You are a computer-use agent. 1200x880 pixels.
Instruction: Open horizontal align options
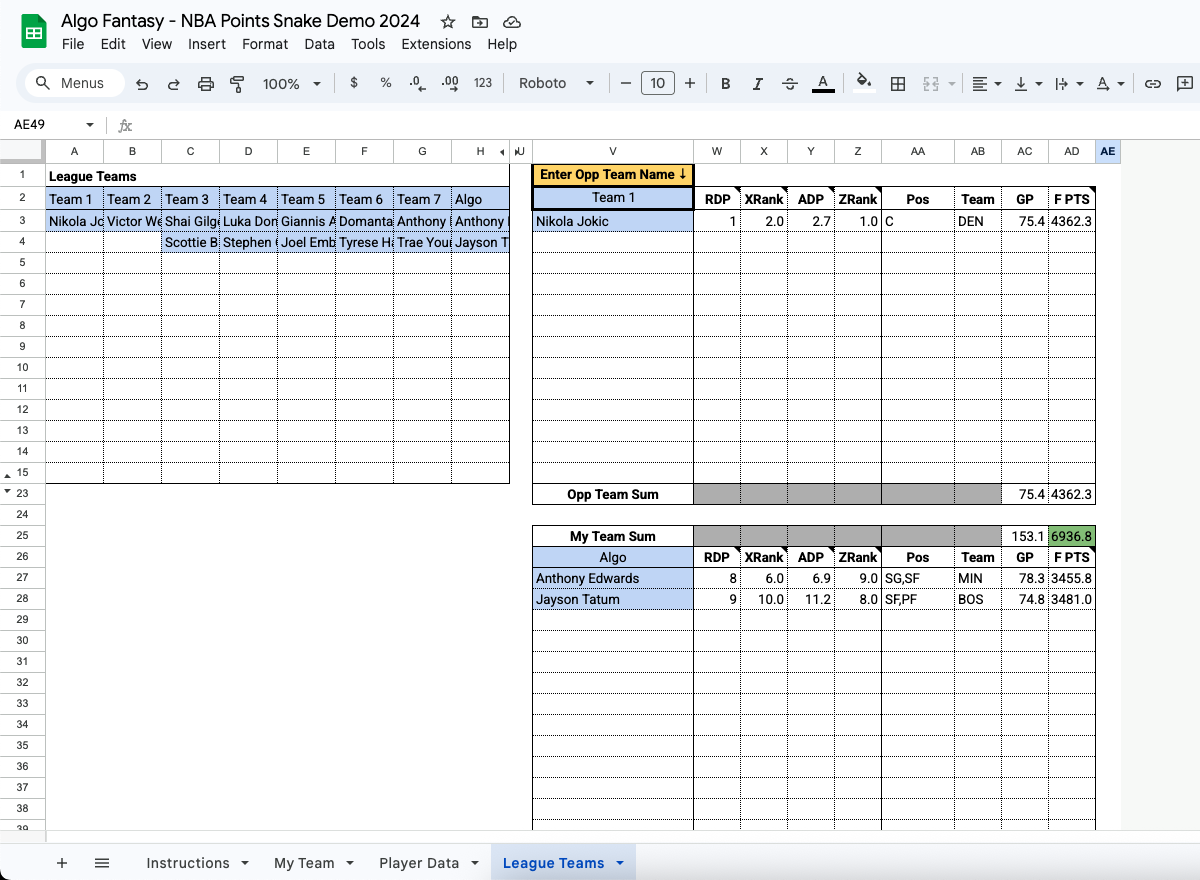[987, 84]
